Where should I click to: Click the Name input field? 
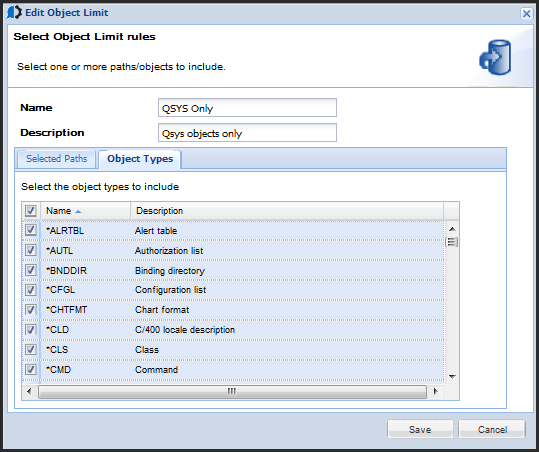pyautogui.click(x=247, y=108)
